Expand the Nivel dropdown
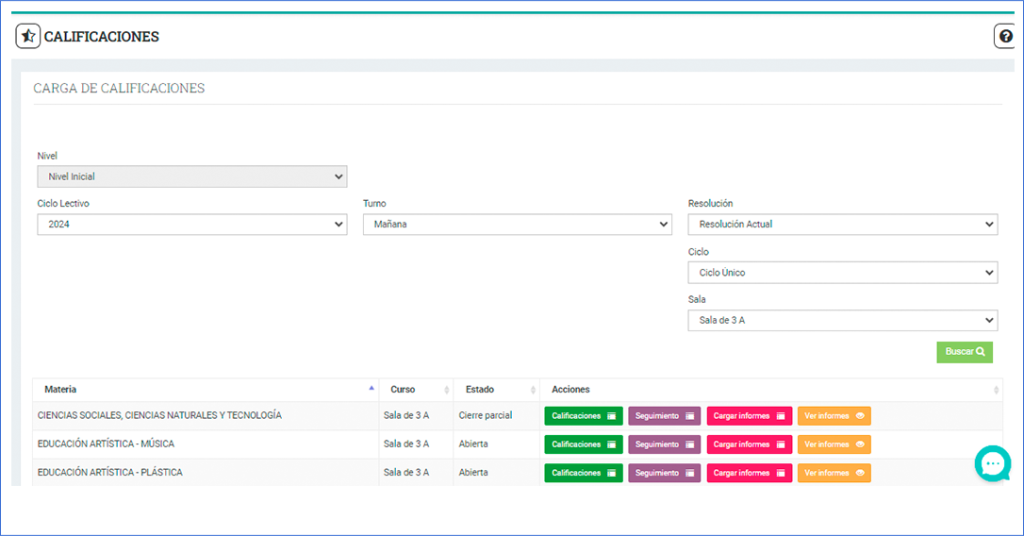This screenshot has height=536, width=1024. point(192,177)
